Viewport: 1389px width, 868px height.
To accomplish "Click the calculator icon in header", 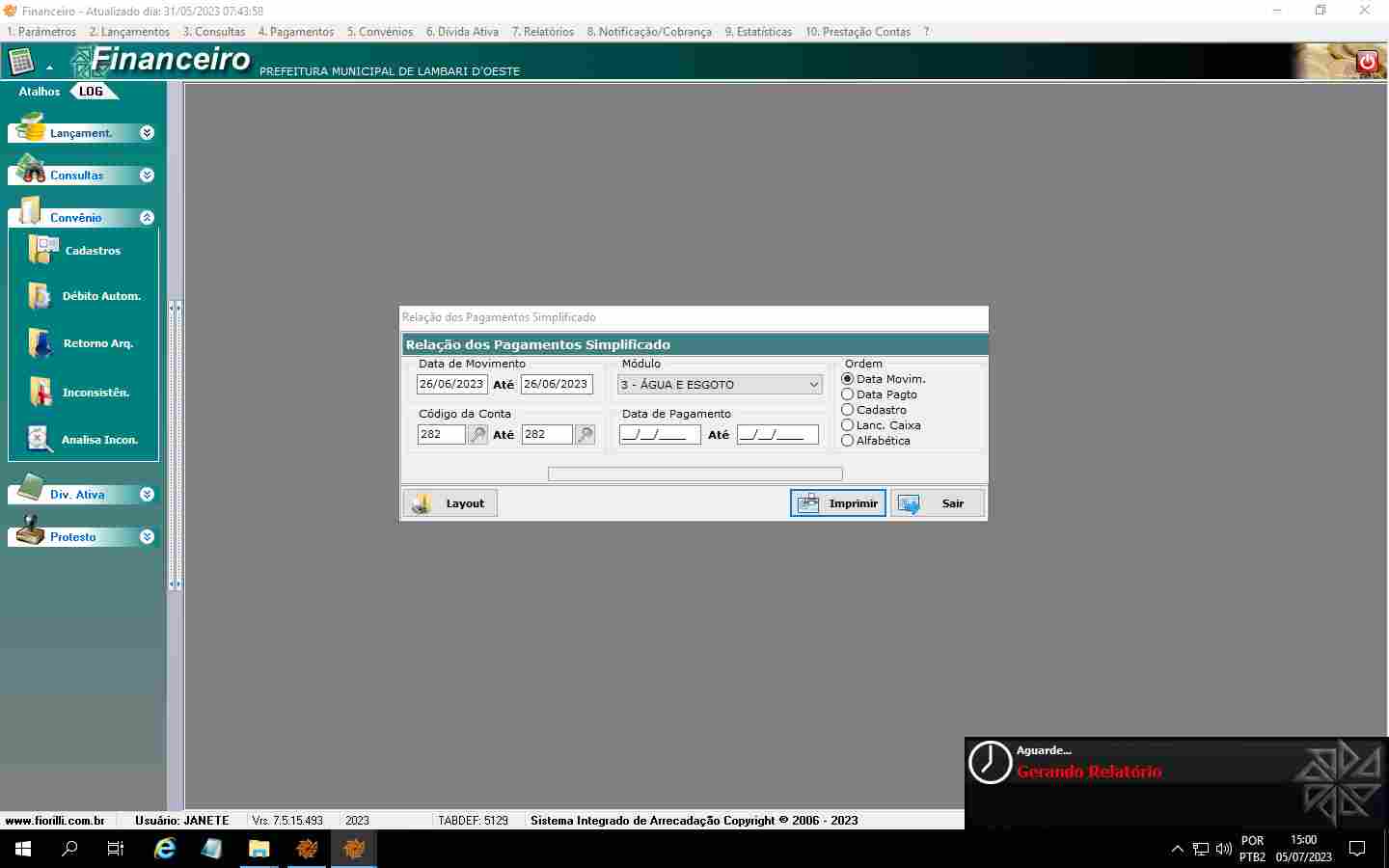I will [20, 63].
